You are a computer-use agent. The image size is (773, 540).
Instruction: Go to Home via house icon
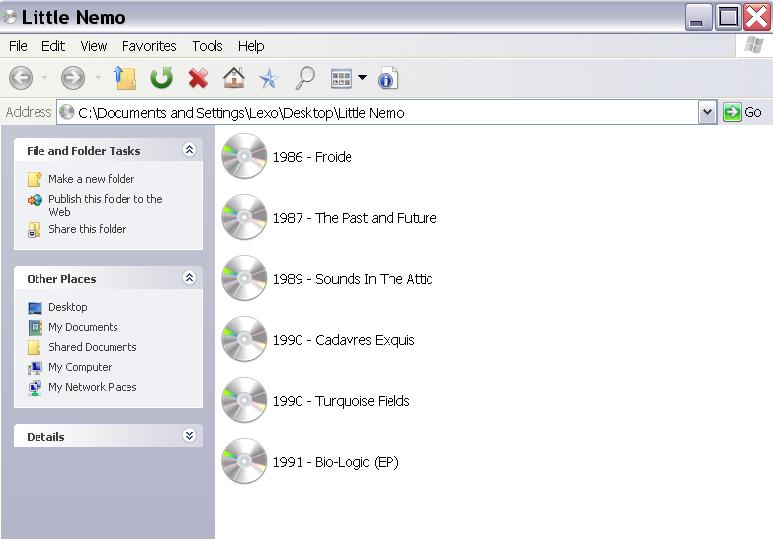click(234, 78)
